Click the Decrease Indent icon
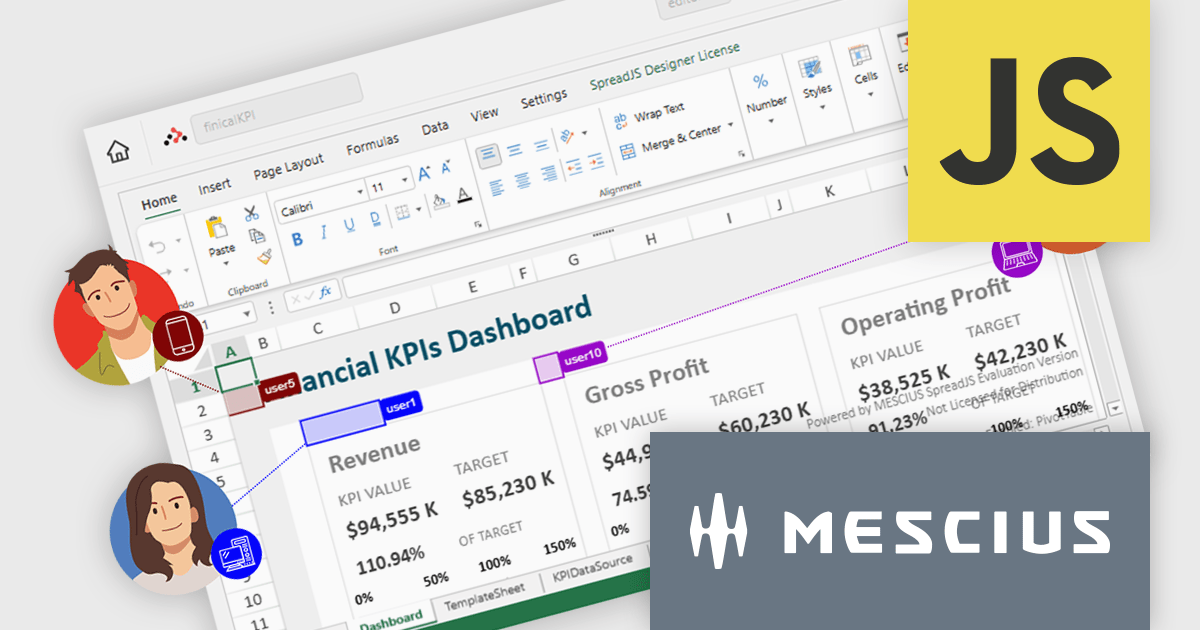The height and width of the screenshot is (630, 1200). point(574,167)
